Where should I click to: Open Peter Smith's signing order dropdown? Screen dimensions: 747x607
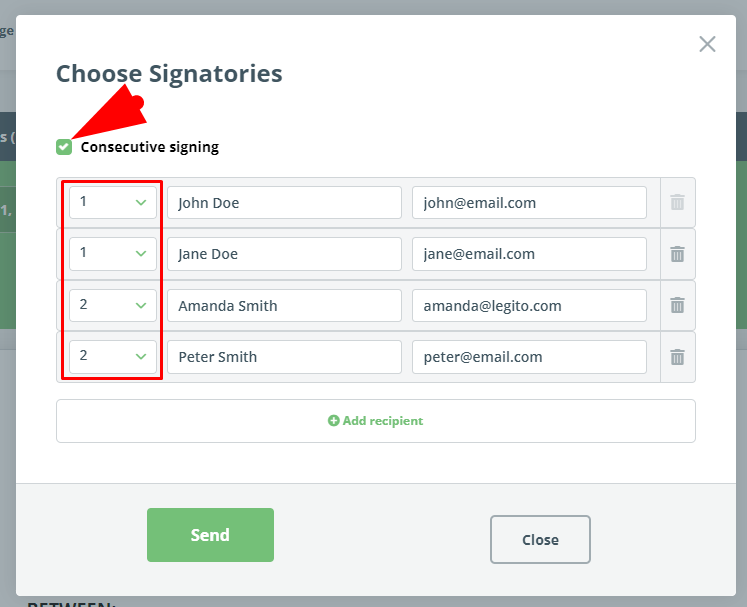click(113, 357)
